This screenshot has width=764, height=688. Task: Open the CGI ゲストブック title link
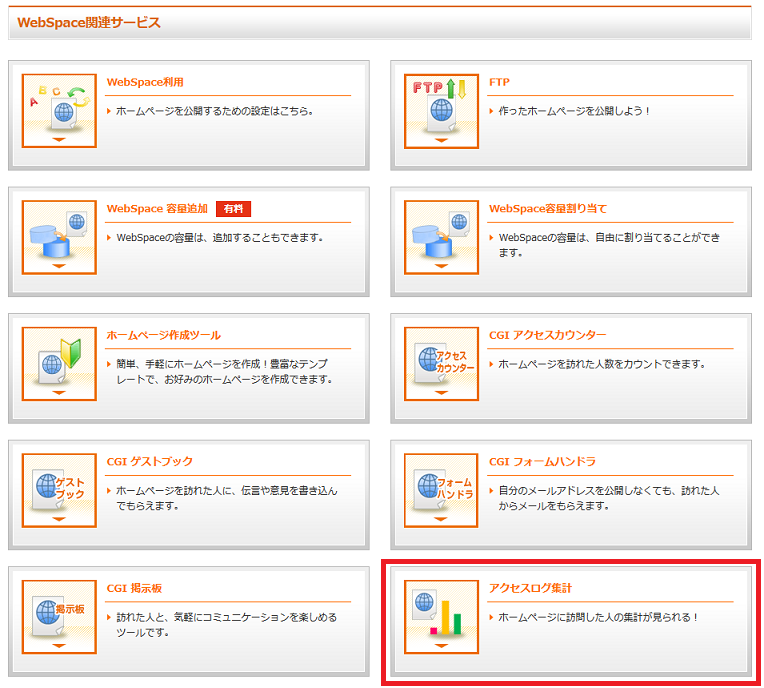click(x=150, y=461)
